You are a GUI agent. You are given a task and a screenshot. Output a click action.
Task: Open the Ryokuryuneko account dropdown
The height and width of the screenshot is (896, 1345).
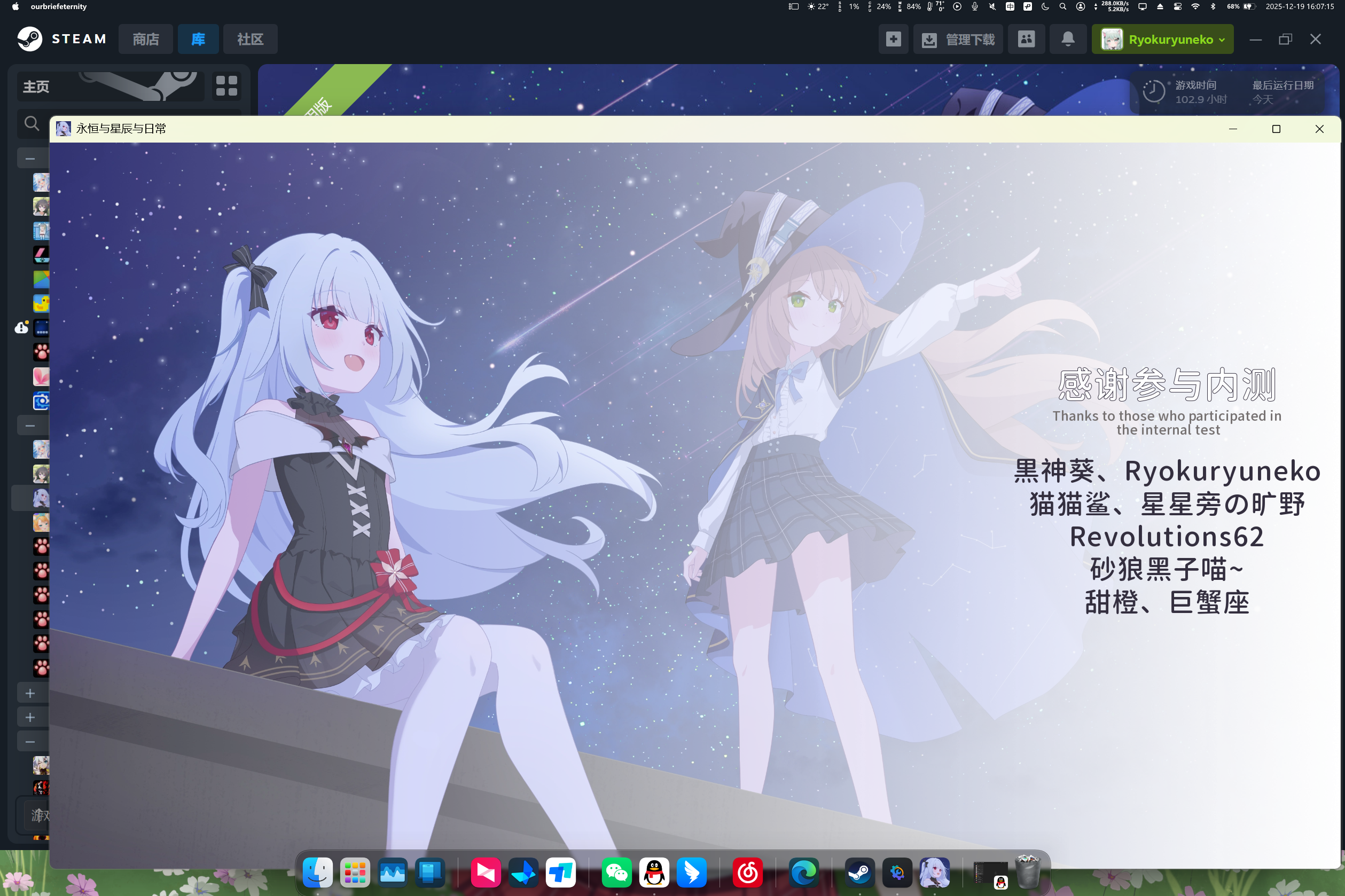(1162, 39)
